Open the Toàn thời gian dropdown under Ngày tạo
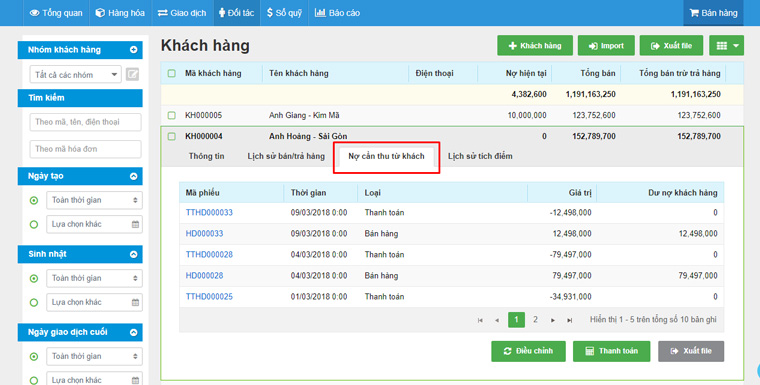 94,200
